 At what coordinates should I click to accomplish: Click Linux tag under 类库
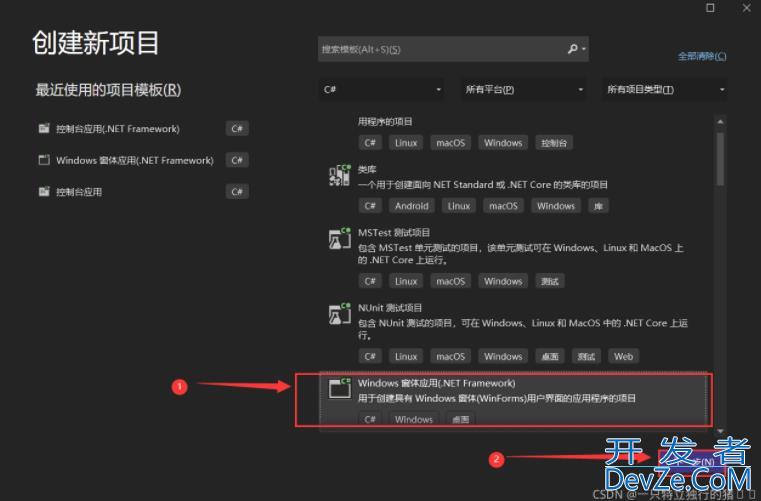click(x=459, y=206)
